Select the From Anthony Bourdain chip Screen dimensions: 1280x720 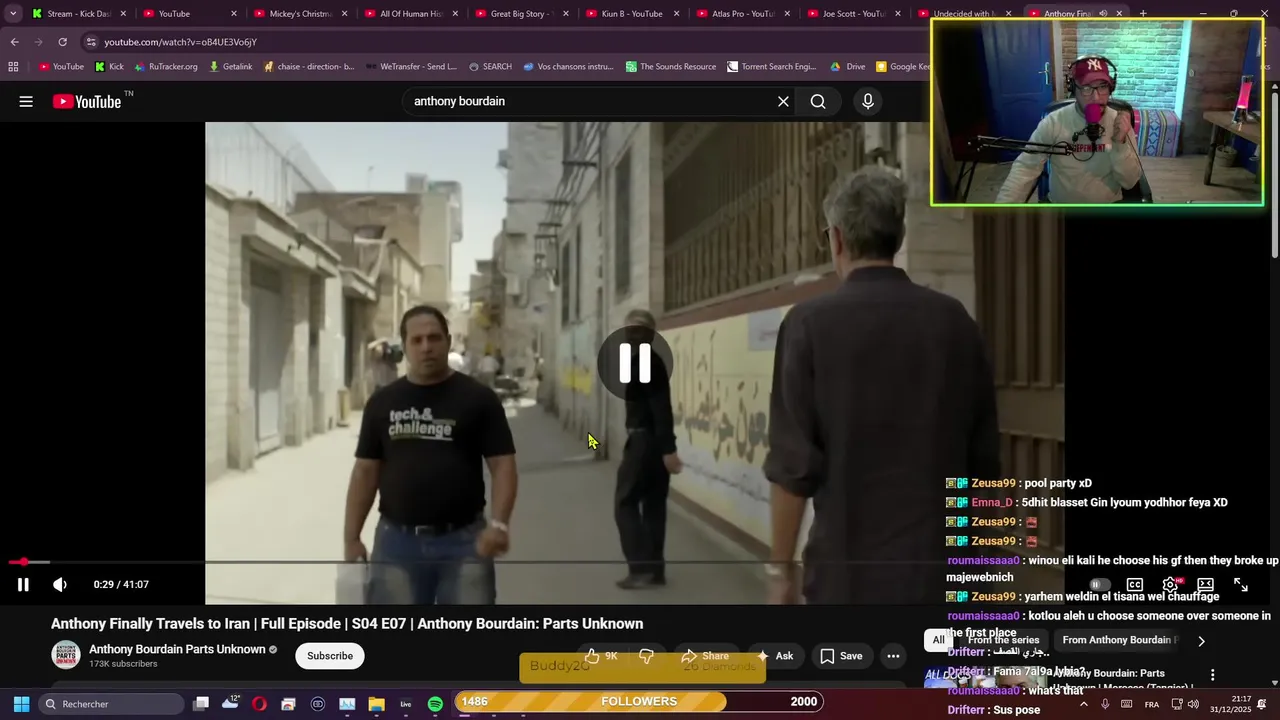pyautogui.click(x=1118, y=640)
